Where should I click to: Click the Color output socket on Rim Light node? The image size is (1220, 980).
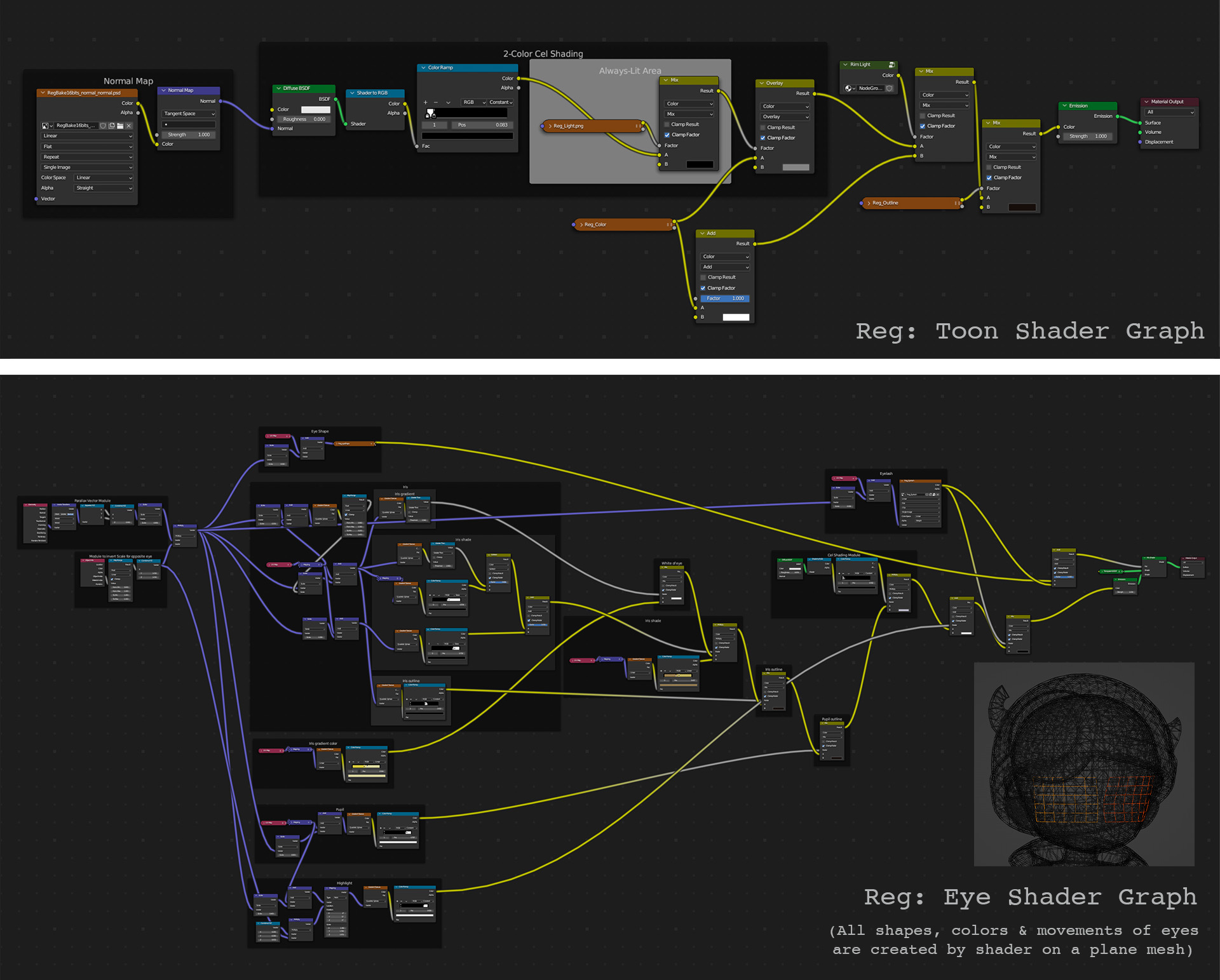pyautogui.click(x=898, y=76)
